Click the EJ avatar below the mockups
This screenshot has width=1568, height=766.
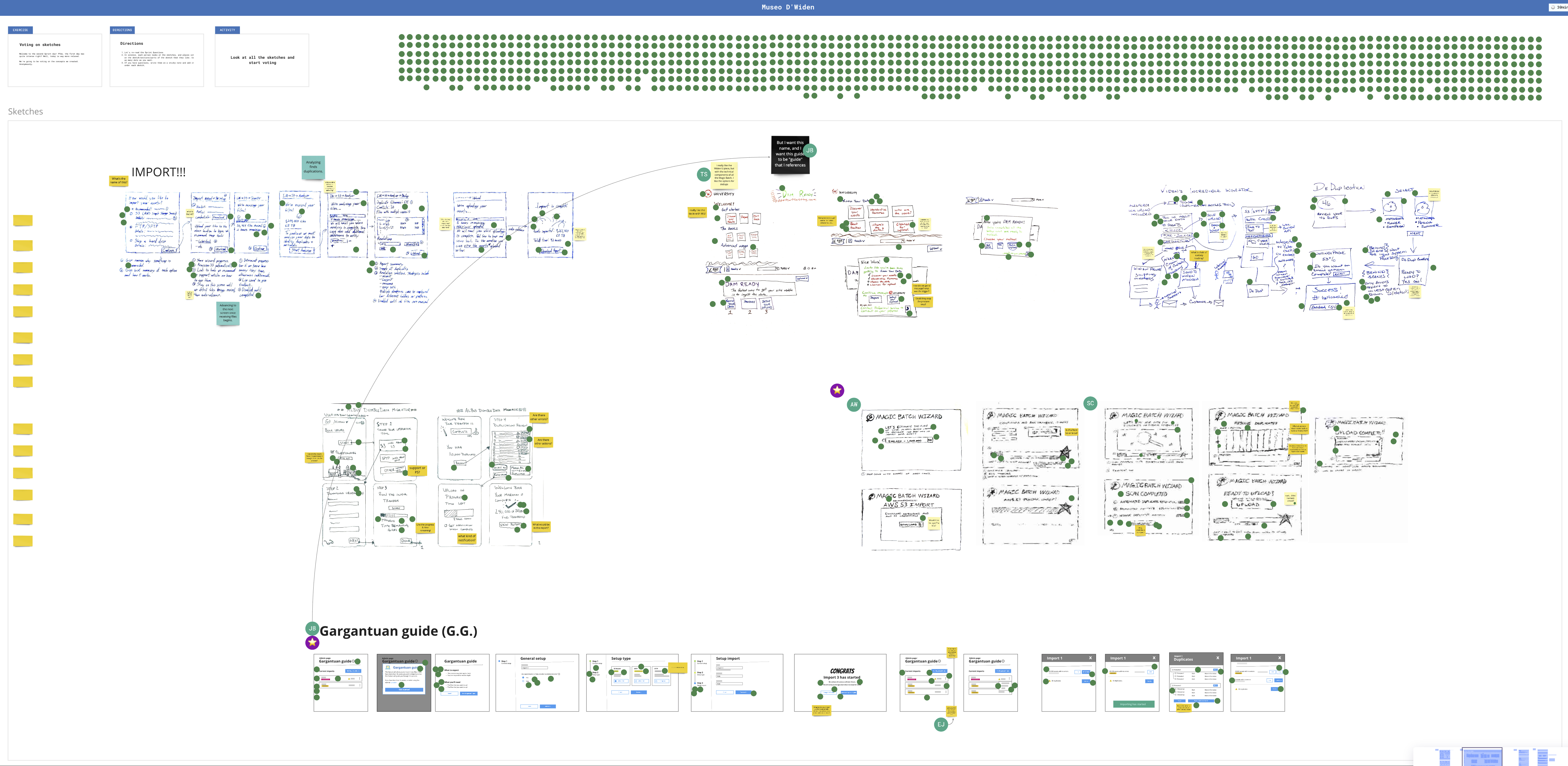point(940,724)
